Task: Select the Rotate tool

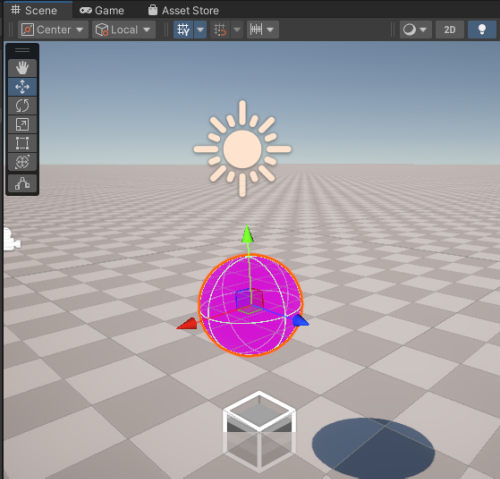Action: [22, 106]
